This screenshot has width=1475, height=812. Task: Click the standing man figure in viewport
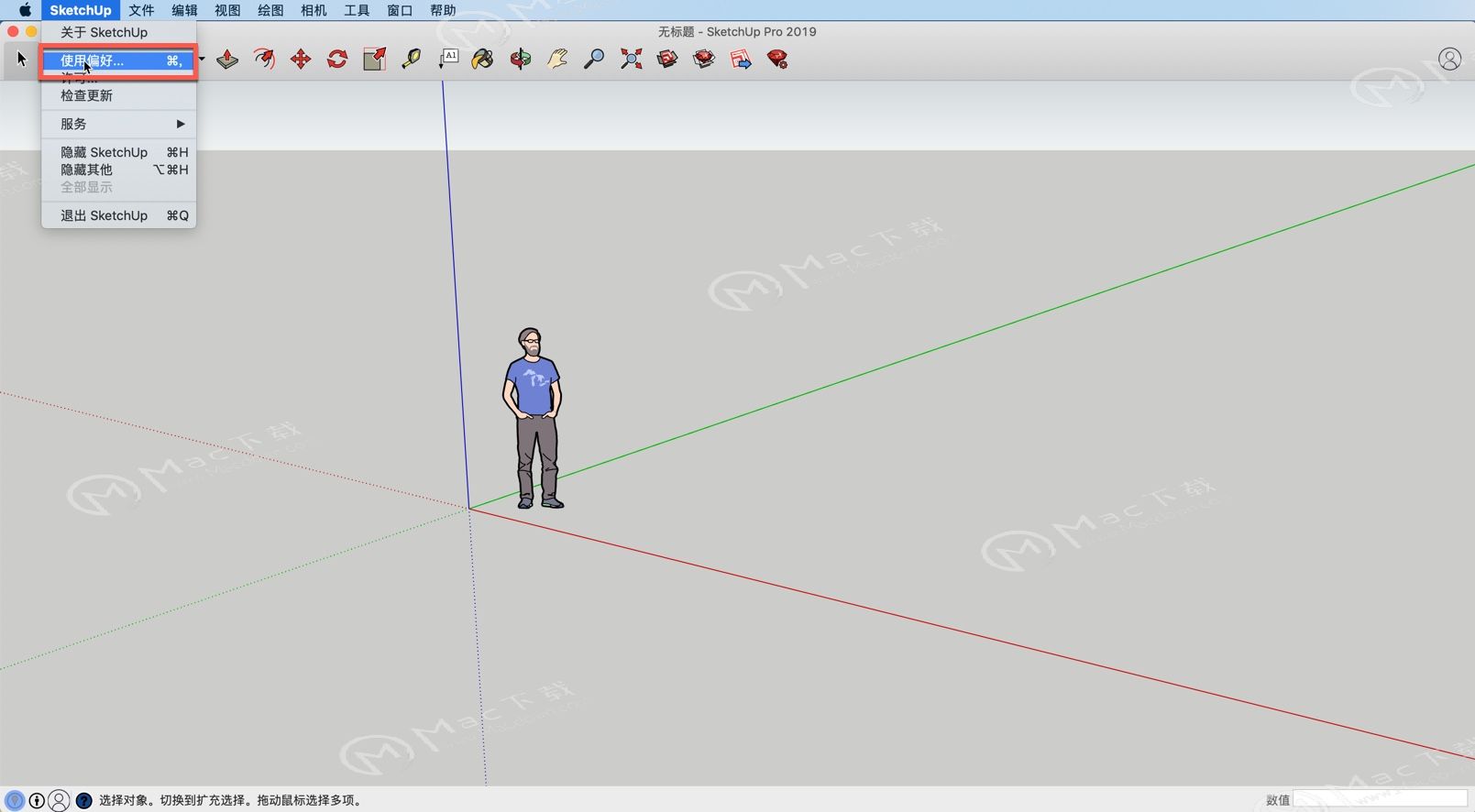tap(533, 418)
